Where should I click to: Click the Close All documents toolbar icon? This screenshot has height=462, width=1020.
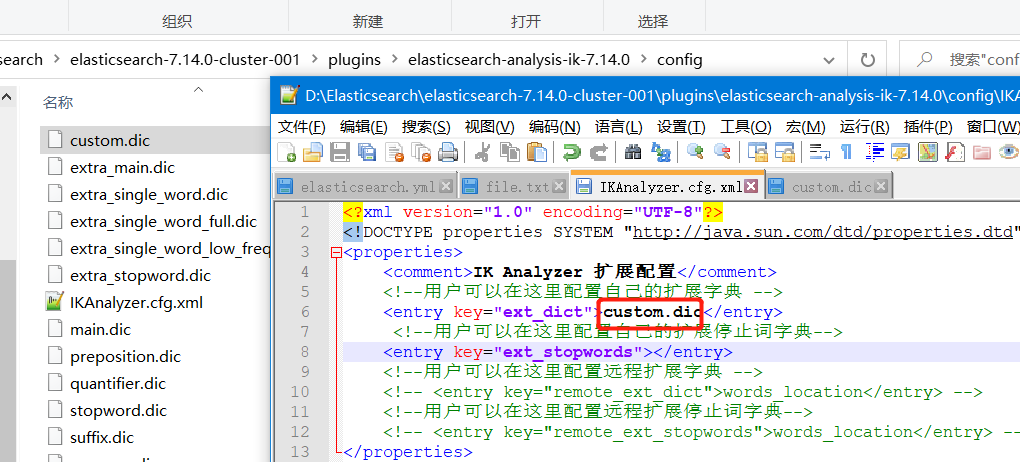(x=421, y=152)
